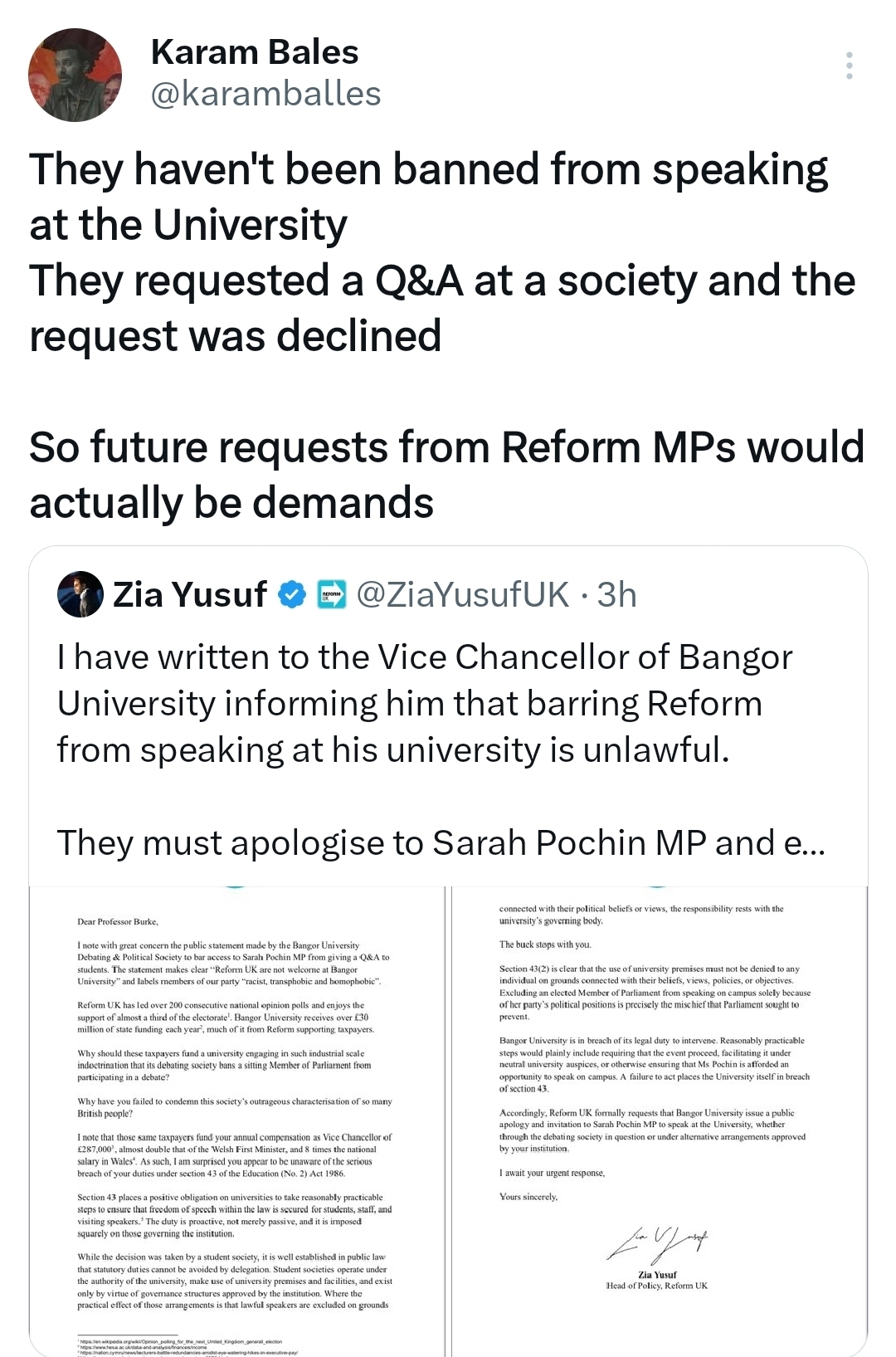
Task: Open the quoted post about Bangor University
Action: 425,704
